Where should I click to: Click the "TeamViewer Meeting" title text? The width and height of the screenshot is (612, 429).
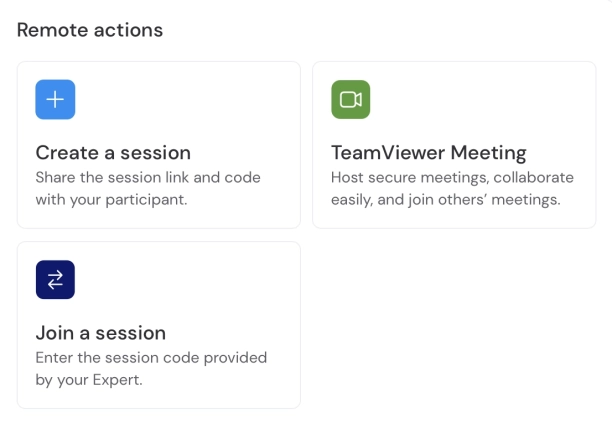click(428, 153)
